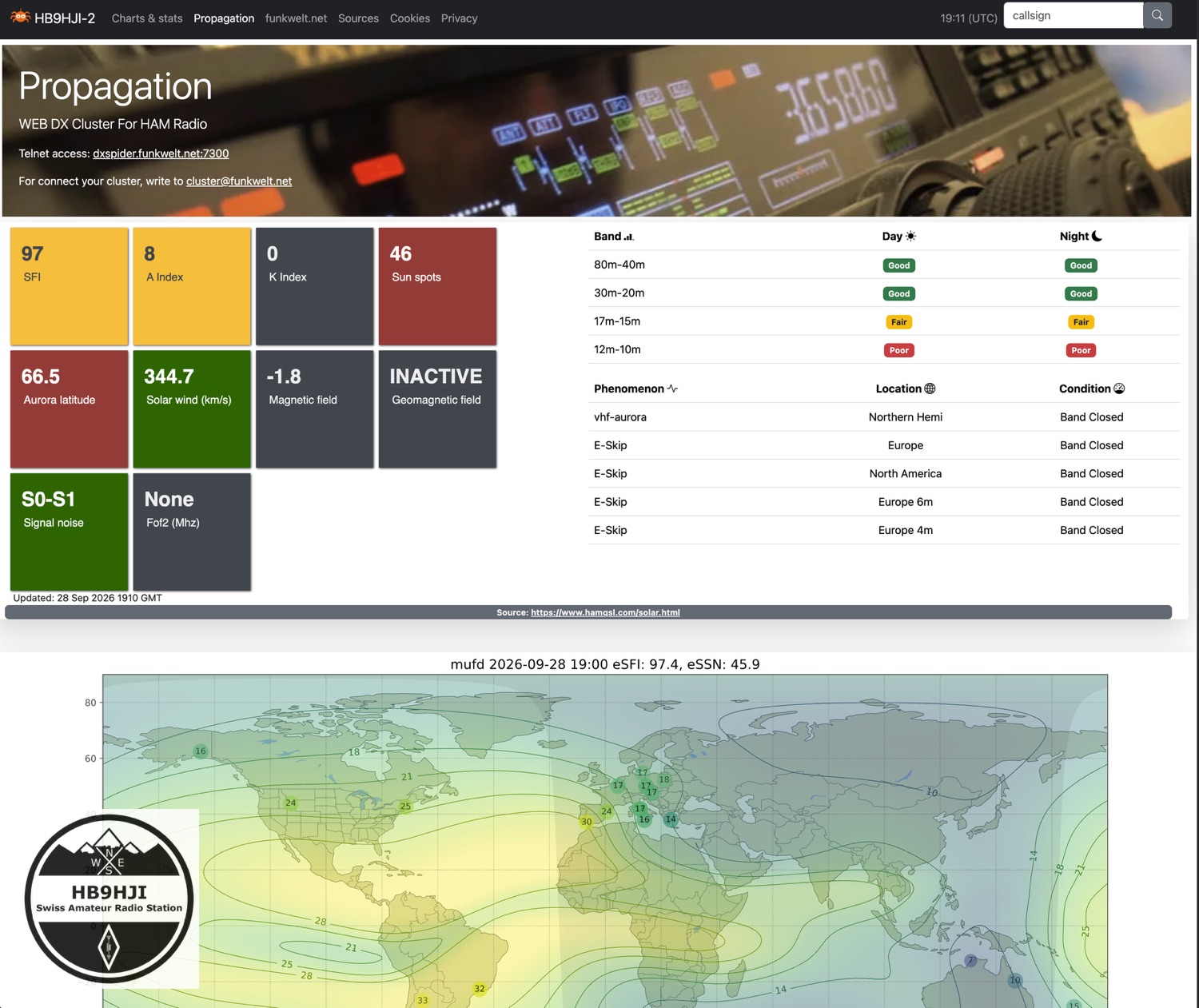Click the cluster@funkwelt.net email link
The image size is (1199, 1008).
(239, 181)
